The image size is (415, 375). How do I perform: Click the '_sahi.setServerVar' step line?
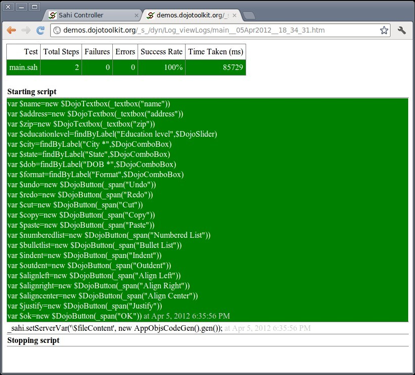click(x=115, y=328)
